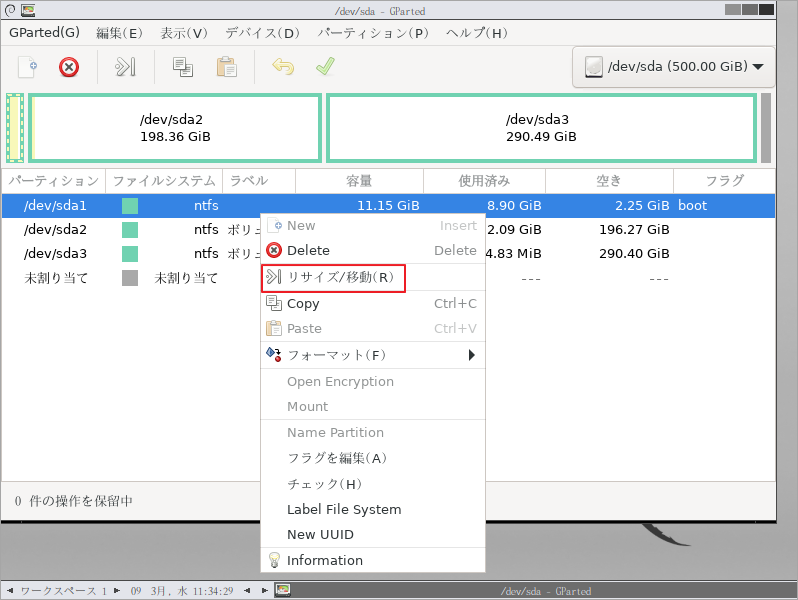
Task: Choose チェック(H) in the context menu
Action: point(373,484)
